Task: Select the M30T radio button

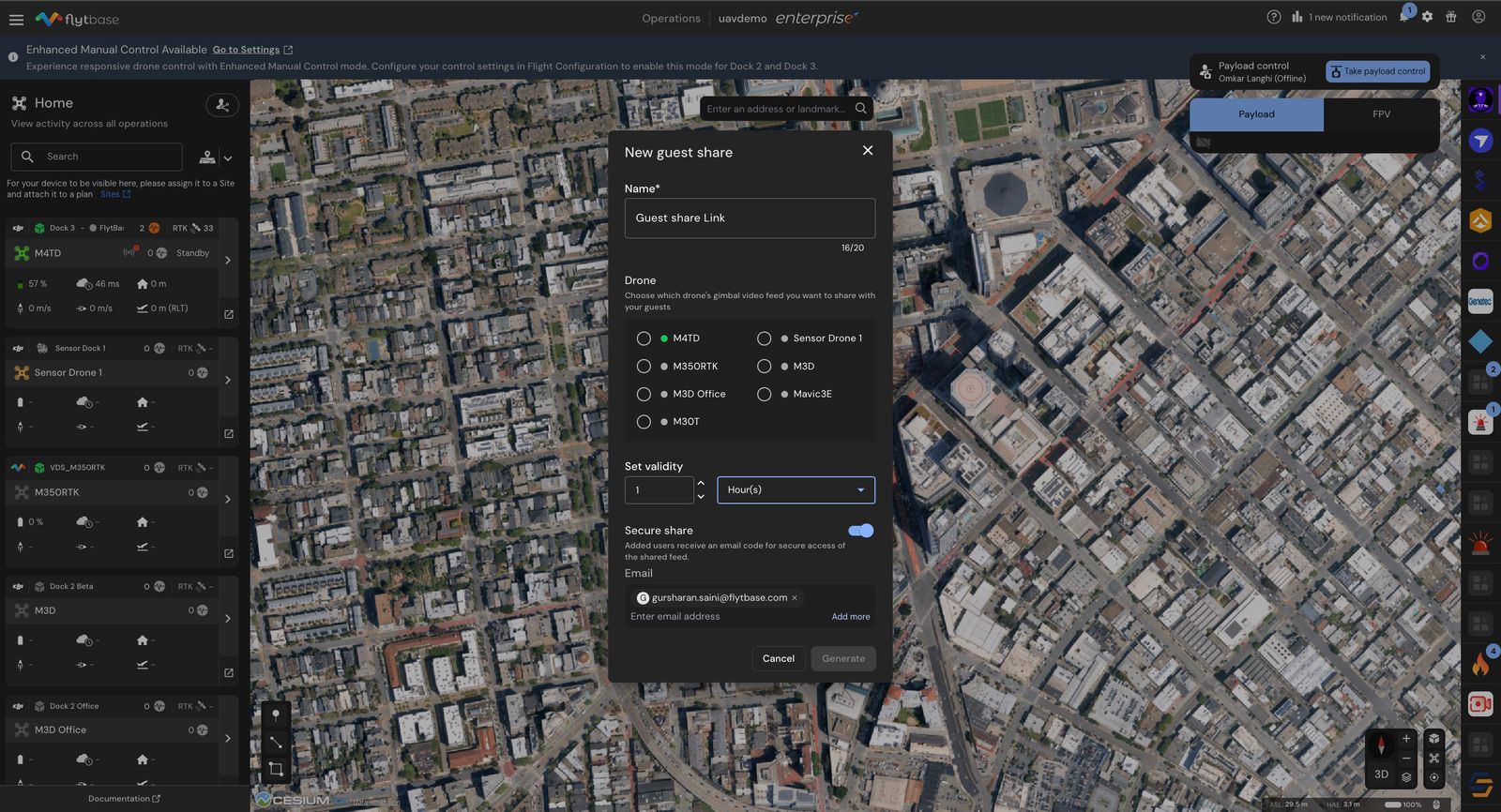Action: [x=644, y=422]
